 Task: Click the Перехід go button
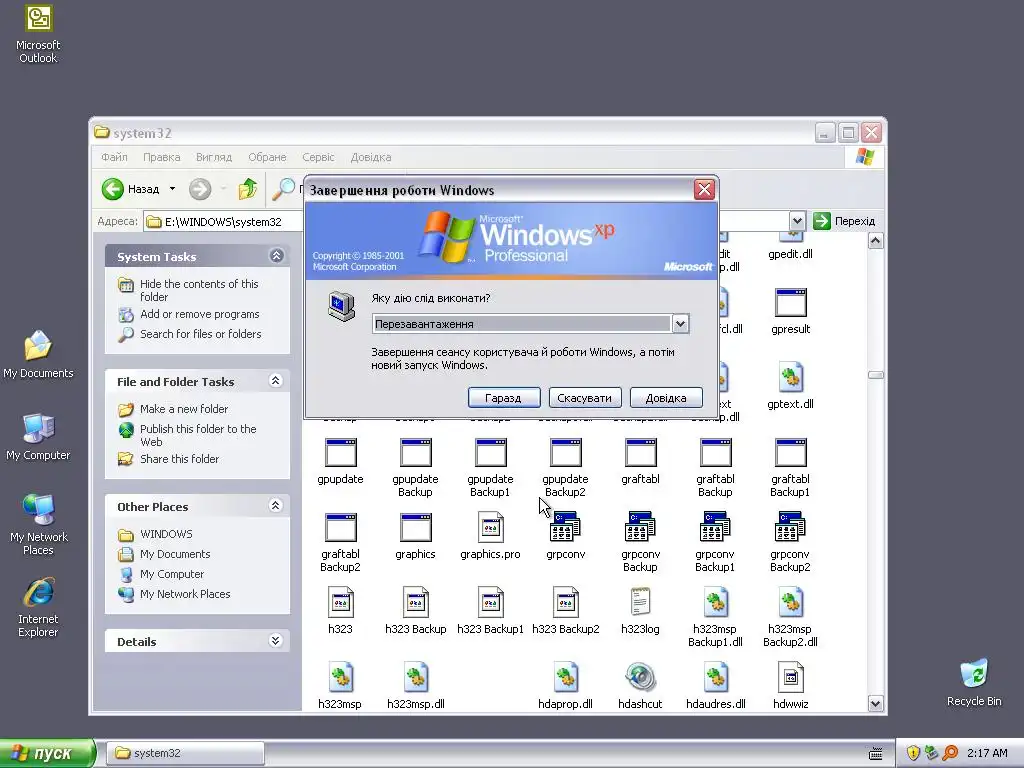click(x=844, y=221)
